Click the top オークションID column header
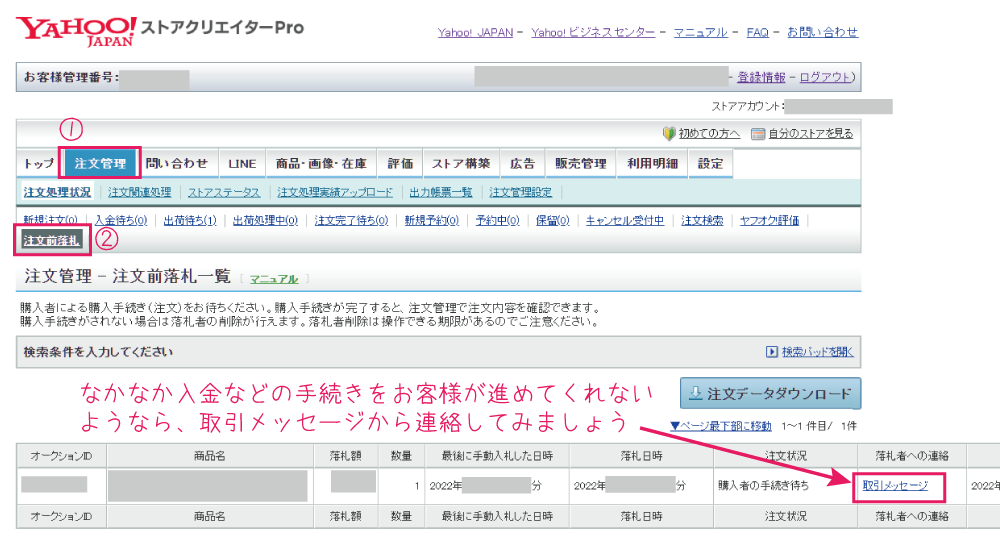The width and height of the screenshot is (1000, 540). tap(61, 456)
